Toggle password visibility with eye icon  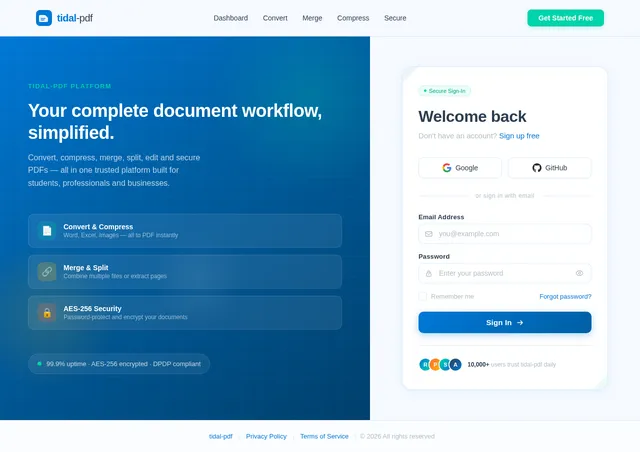pos(579,273)
